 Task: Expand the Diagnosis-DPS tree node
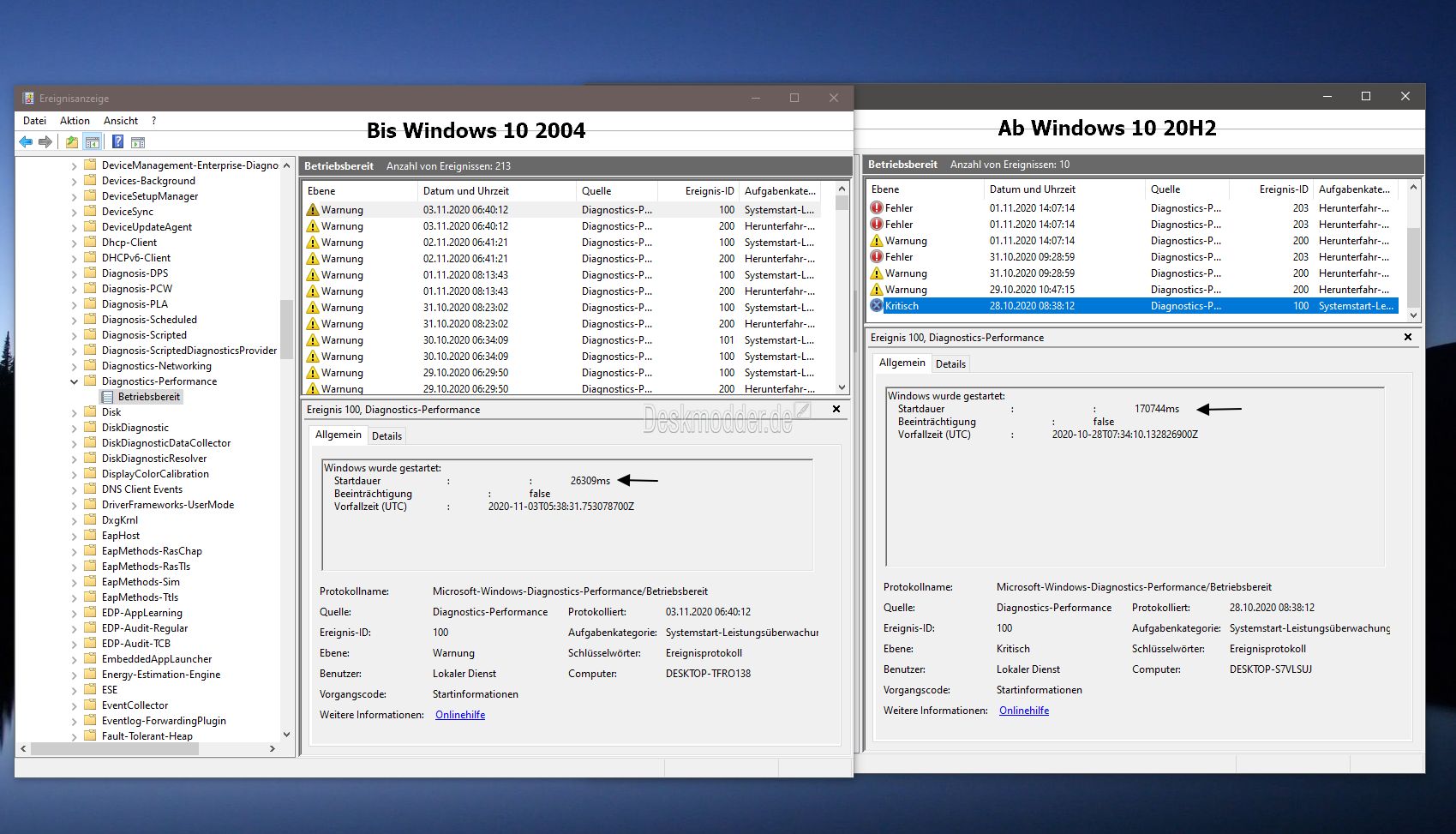pos(74,273)
